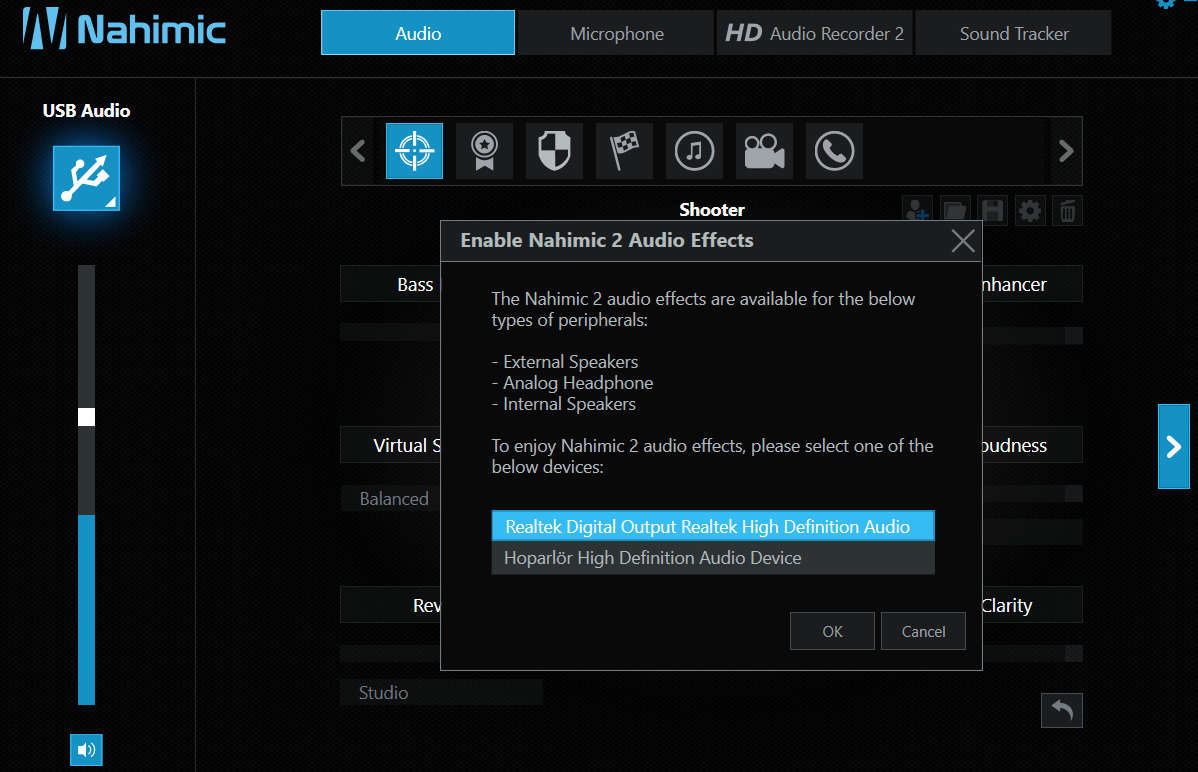Click the USB Audio device icon
Screen dimensions: 1198x772
tap(86, 178)
